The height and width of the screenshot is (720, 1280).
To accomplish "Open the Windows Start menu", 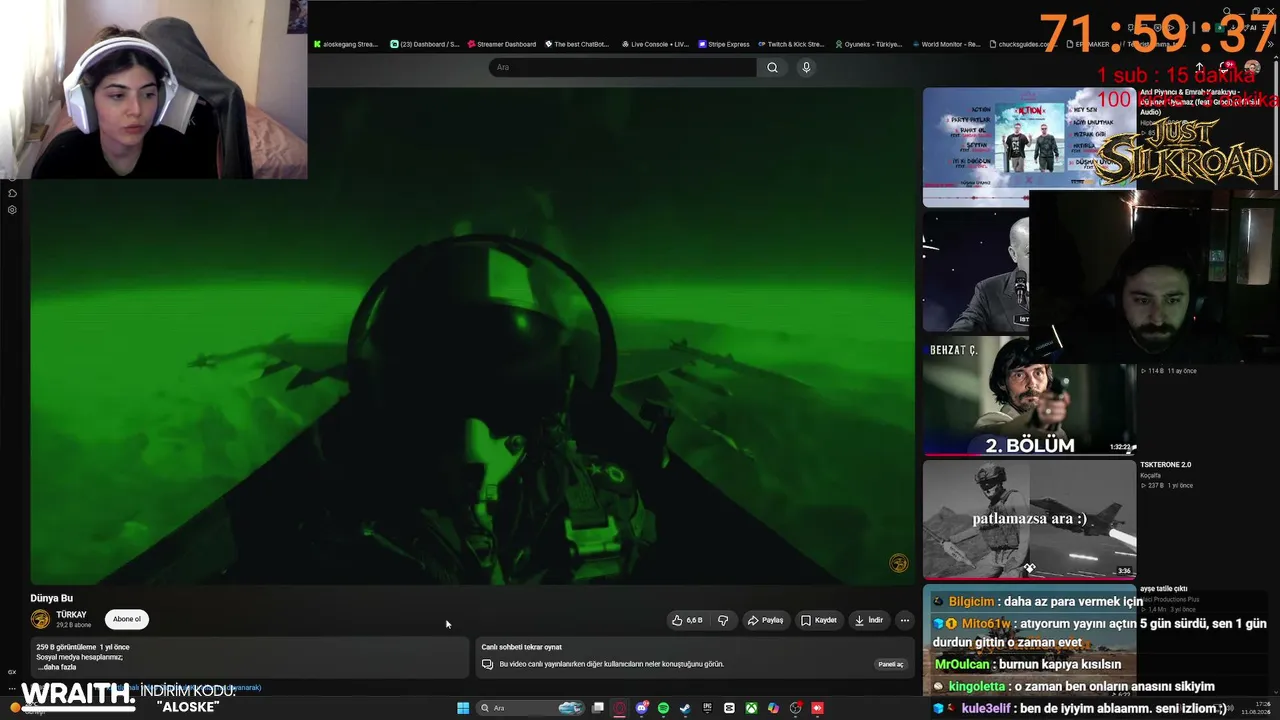I will [x=463, y=708].
